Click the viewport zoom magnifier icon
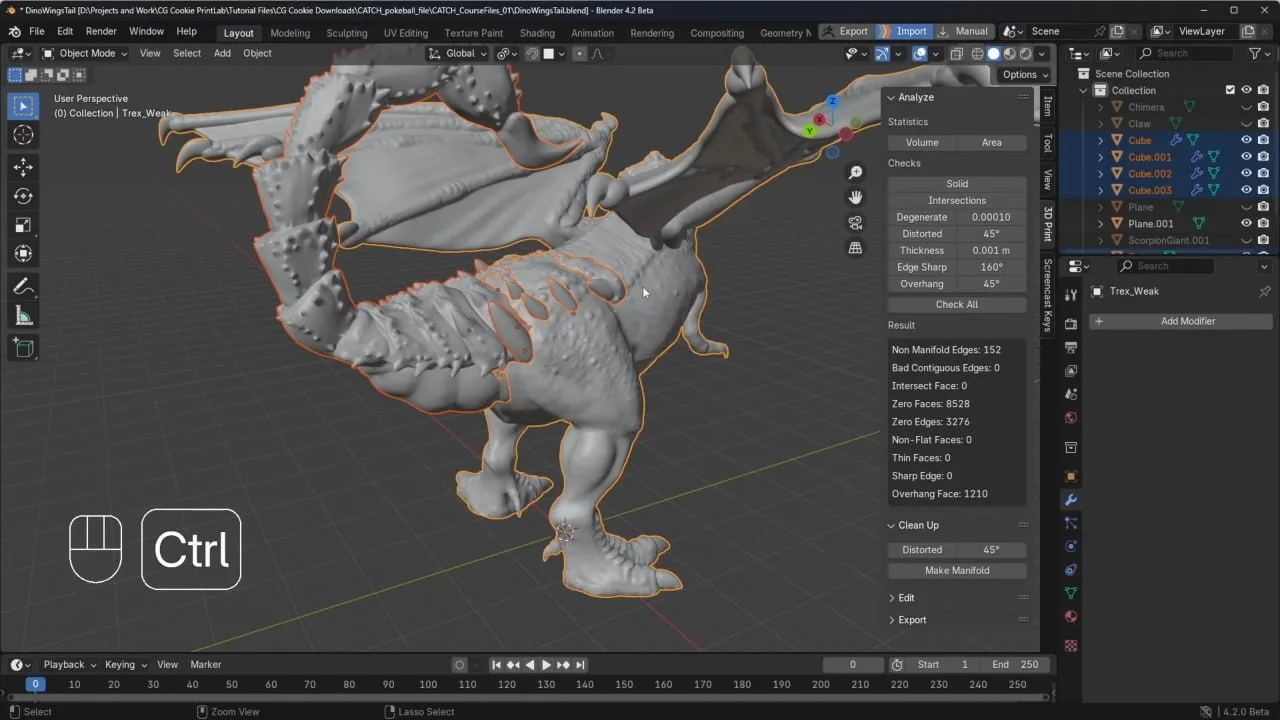 (x=855, y=173)
